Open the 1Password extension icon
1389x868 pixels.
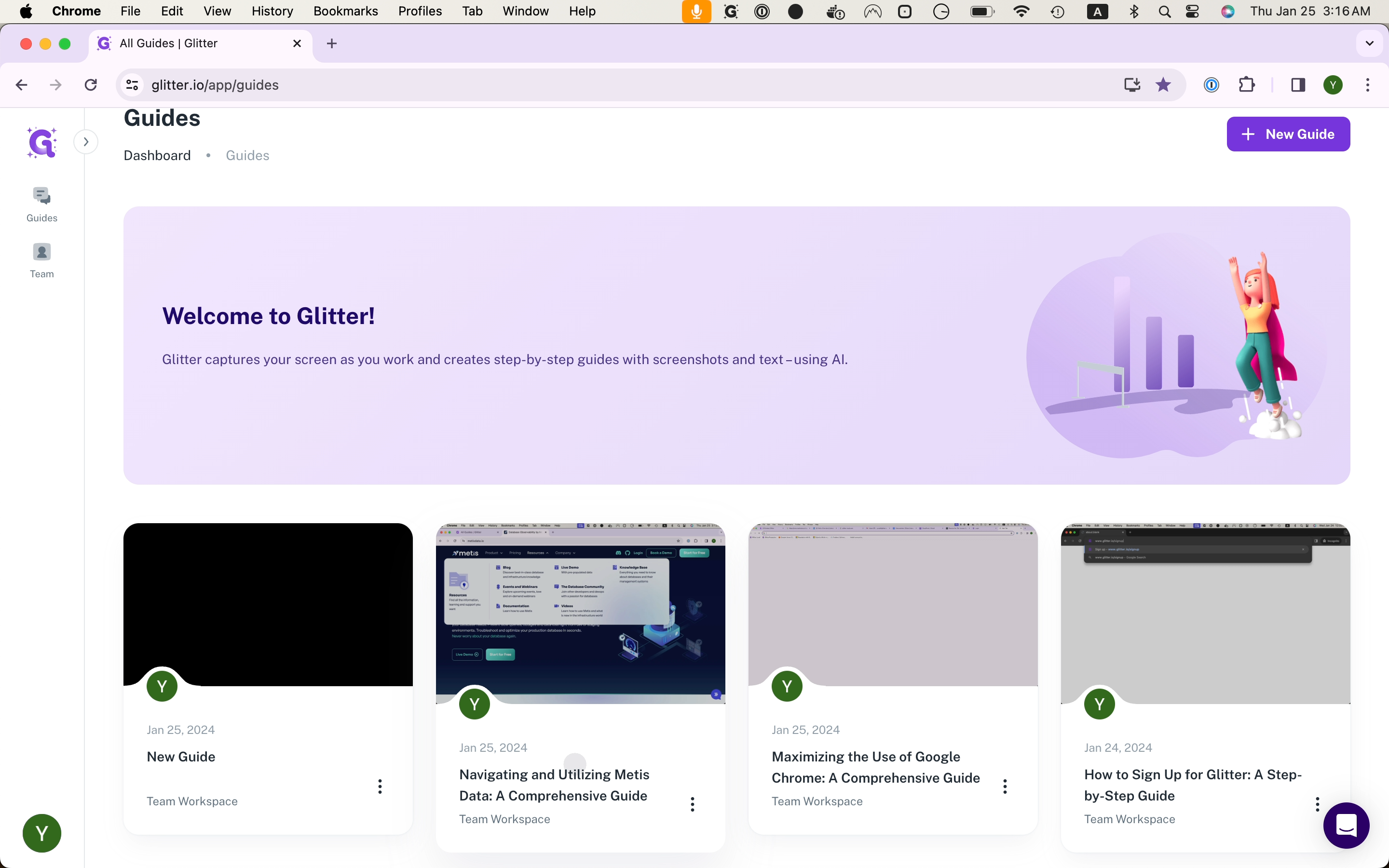click(1211, 85)
